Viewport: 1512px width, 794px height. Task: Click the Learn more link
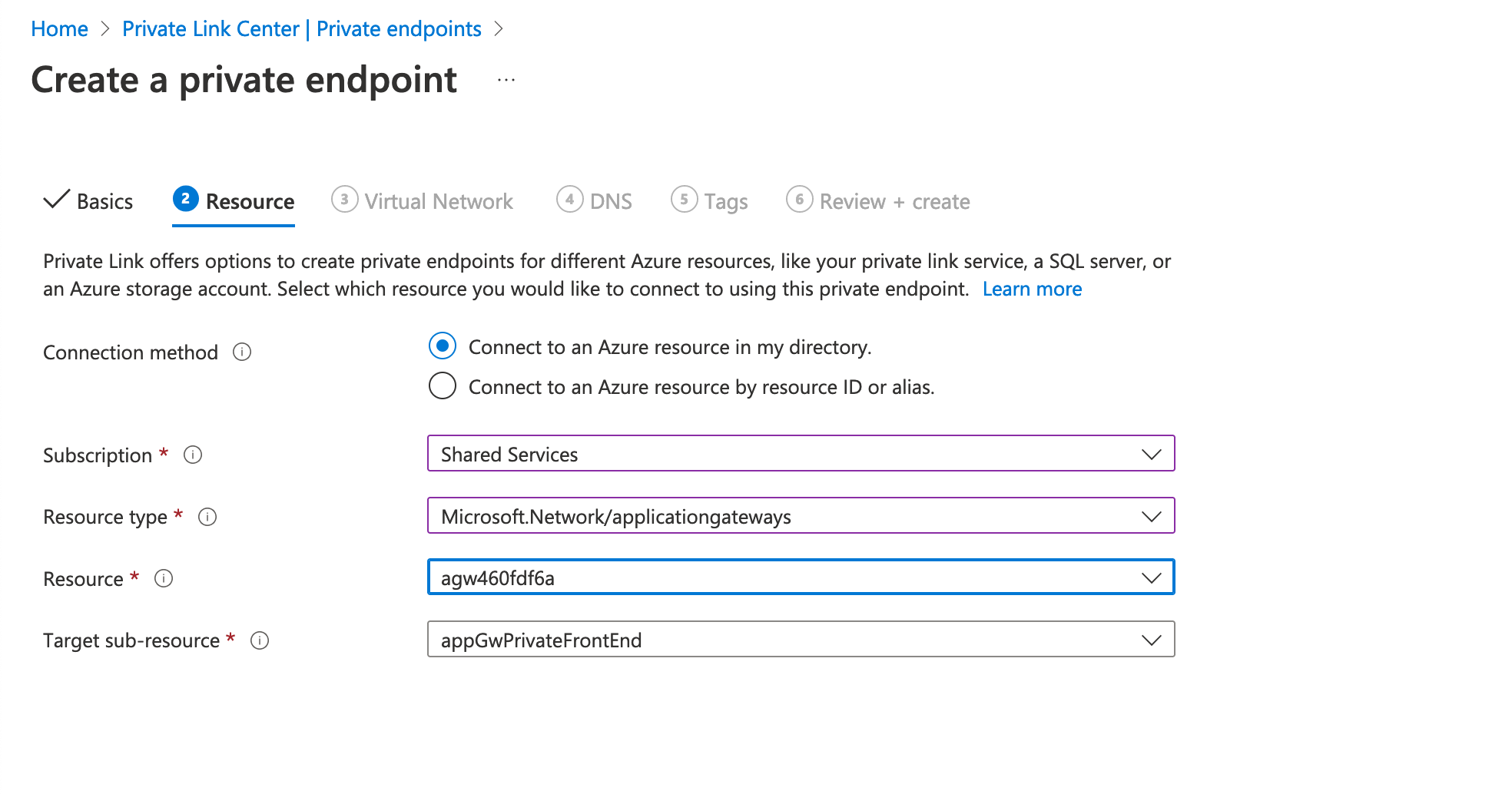[1032, 289]
